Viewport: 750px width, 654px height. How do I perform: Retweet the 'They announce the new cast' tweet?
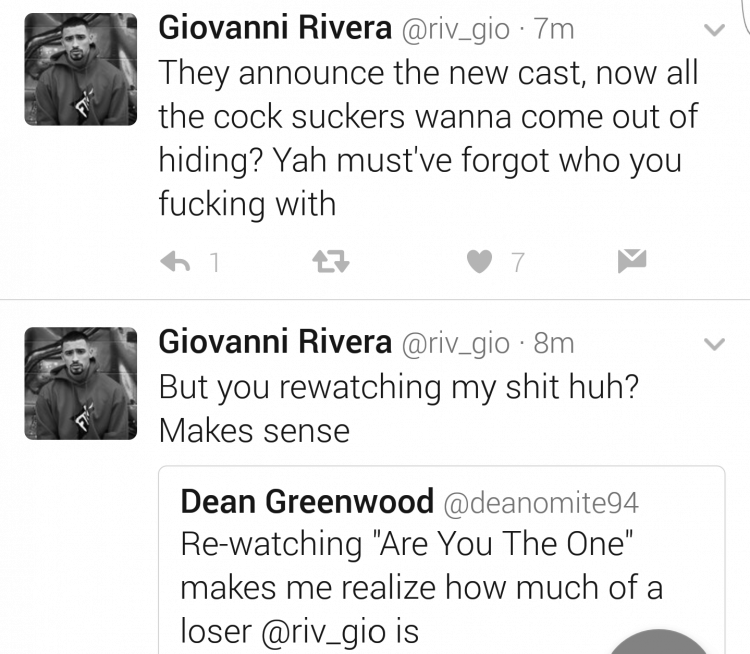(x=331, y=262)
